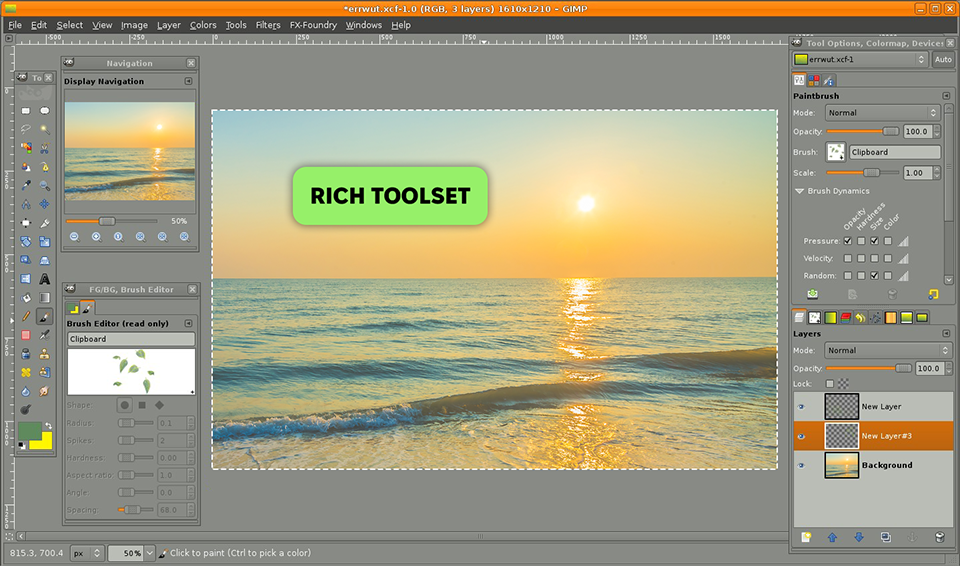Hide the New Layer#3 eye icon
The height and width of the screenshot is (566, 960).
click(x=801, y=436)
